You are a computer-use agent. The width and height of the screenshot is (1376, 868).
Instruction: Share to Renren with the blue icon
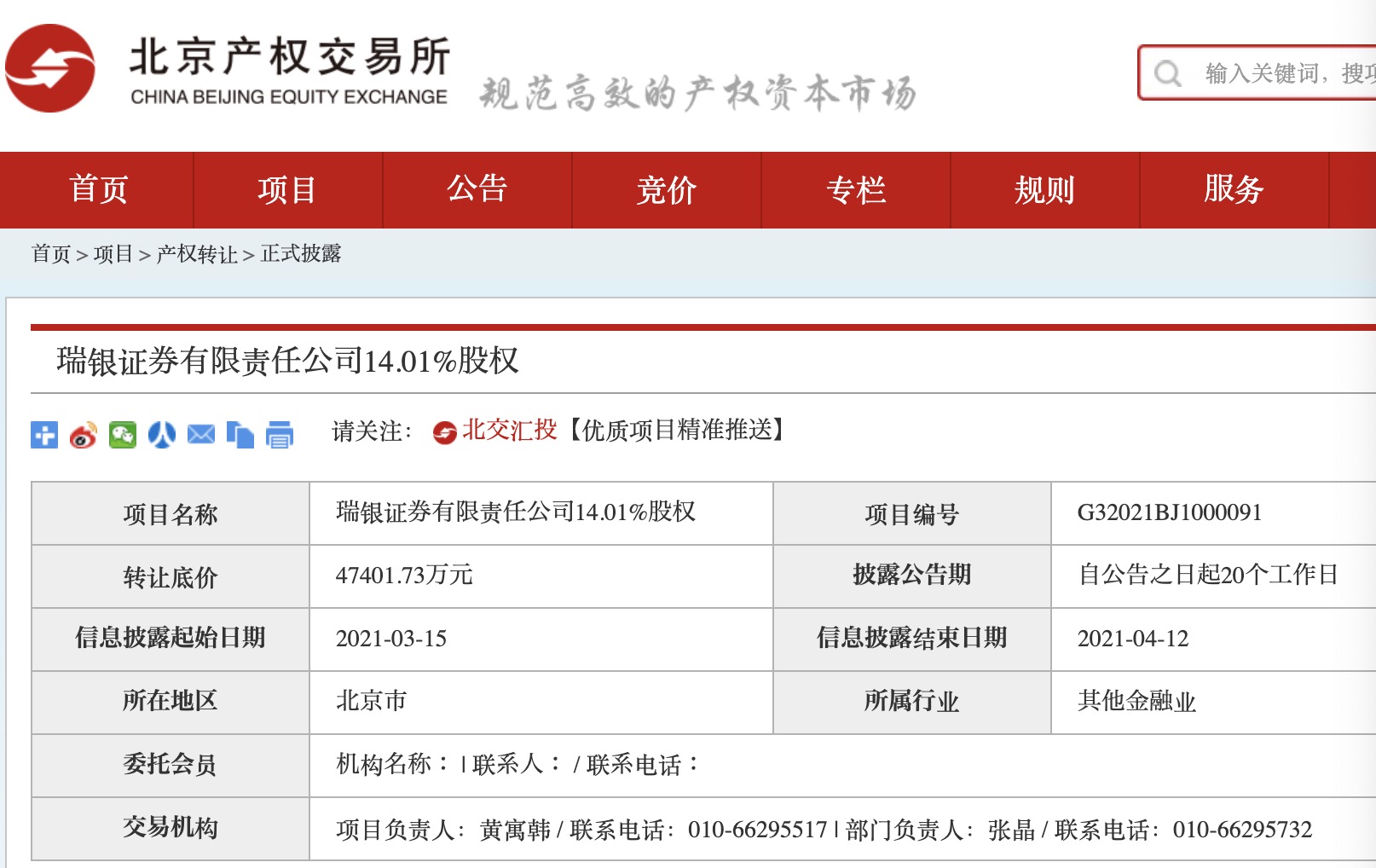click(162, 435)
